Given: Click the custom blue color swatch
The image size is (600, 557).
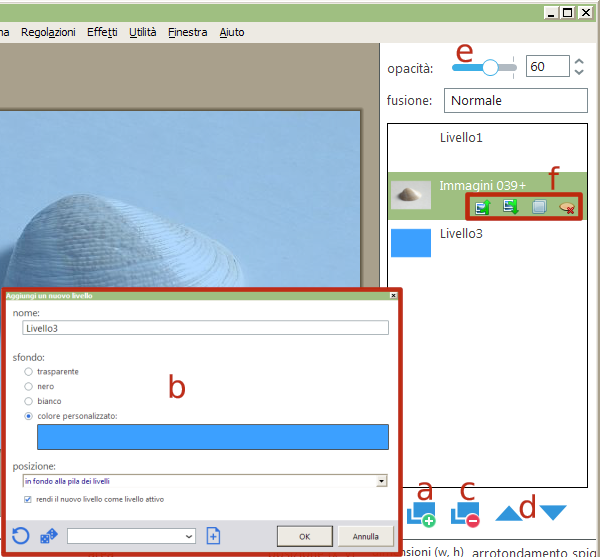Looking at the screenshot, I should coord(212,437).
